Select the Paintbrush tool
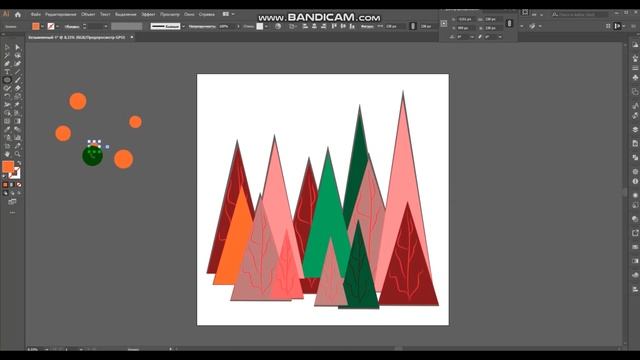The width and height of the screenshot is (640, 360). click(x=18, y=80)
